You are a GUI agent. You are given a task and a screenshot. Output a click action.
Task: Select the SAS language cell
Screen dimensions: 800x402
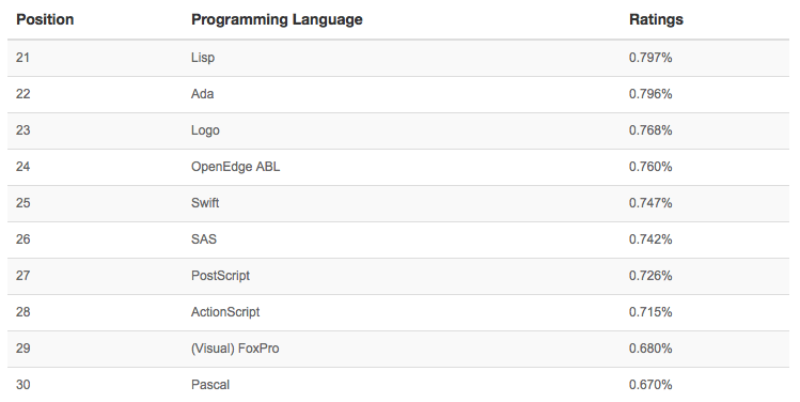click(x=204, y=239)
